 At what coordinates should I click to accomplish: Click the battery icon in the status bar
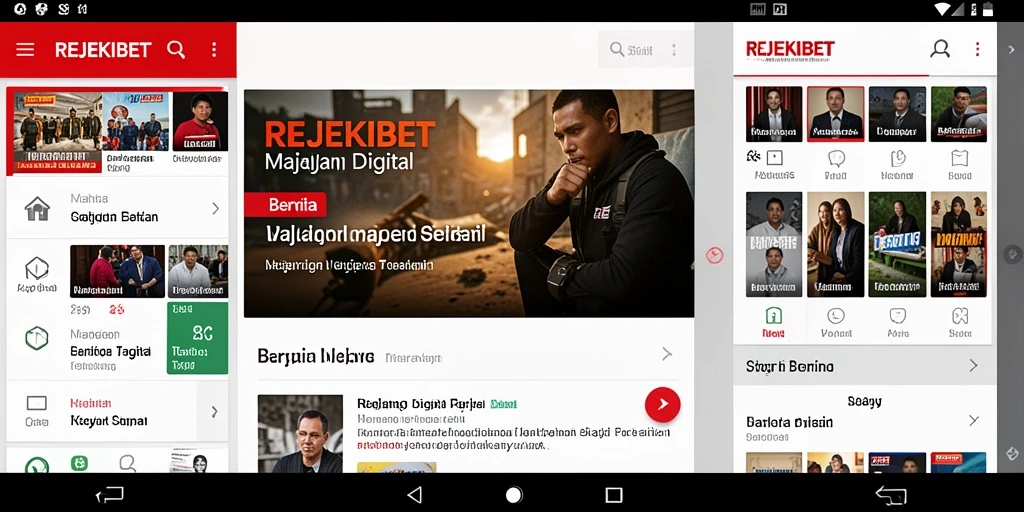(989, 9)
